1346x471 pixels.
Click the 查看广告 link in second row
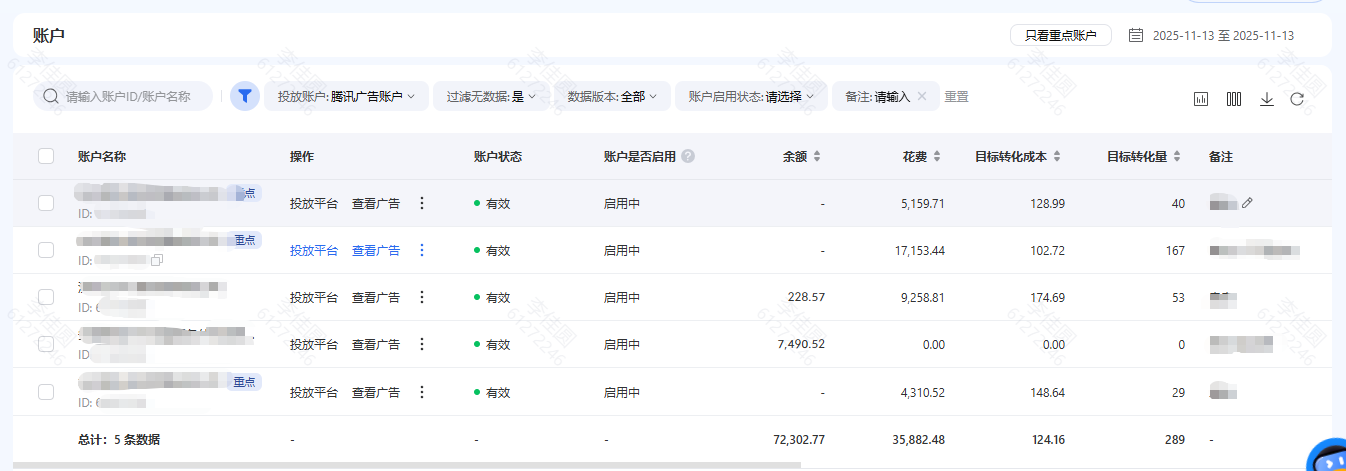[375, 250]
